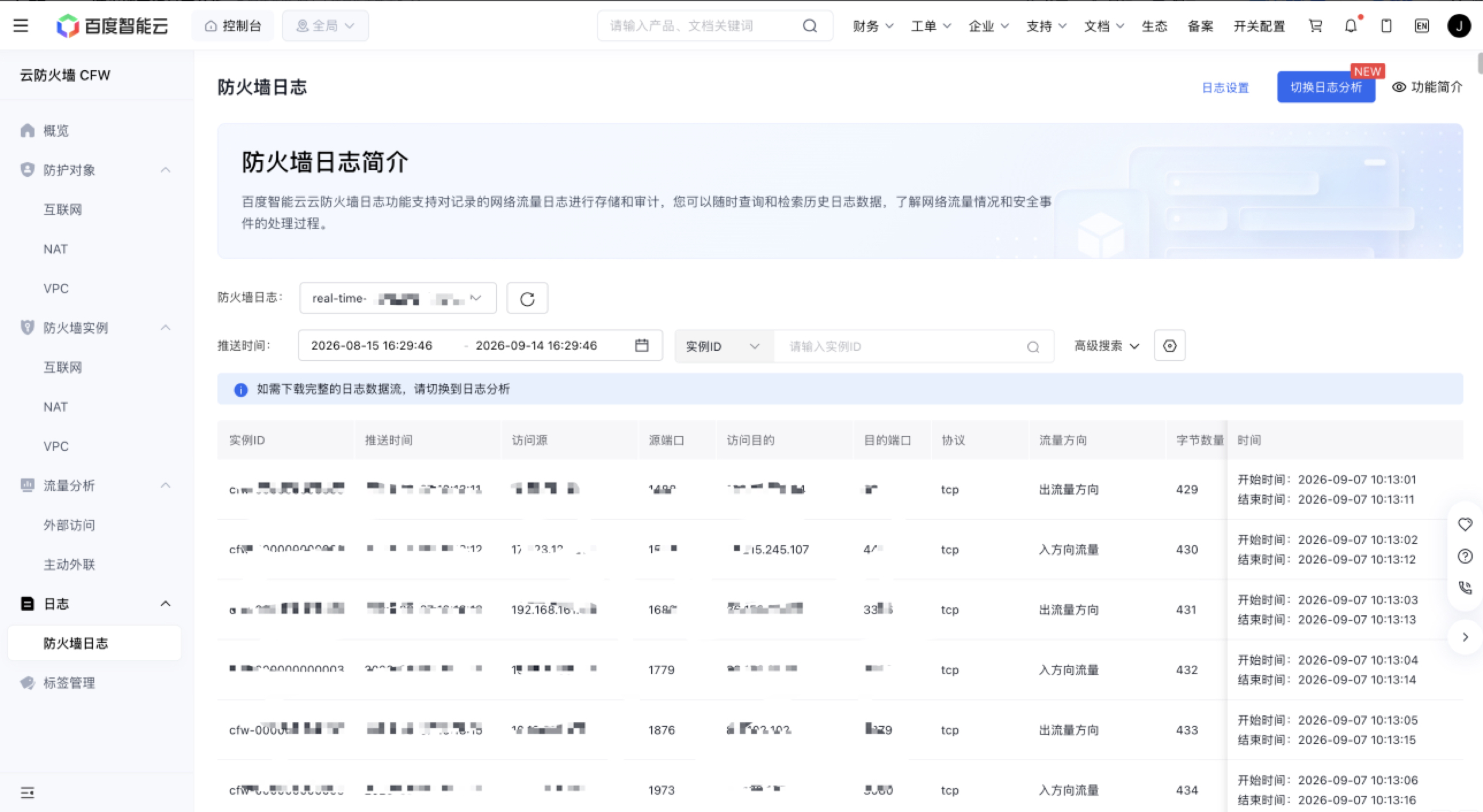Open the help question-mark icon
This screenshot has height=812, width=1483.
(x=1465, y=556)
